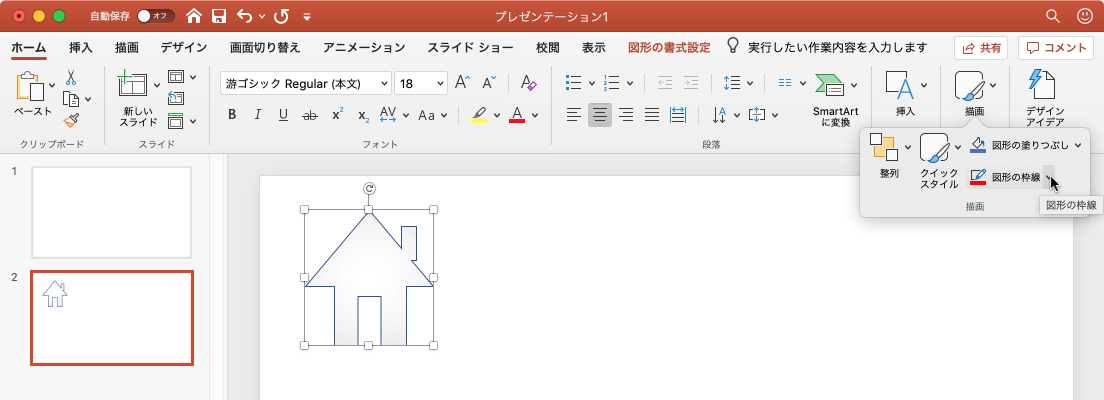Click the feedback smiley icon
Screen dimensions: 1104x400
pos(1086,15)
